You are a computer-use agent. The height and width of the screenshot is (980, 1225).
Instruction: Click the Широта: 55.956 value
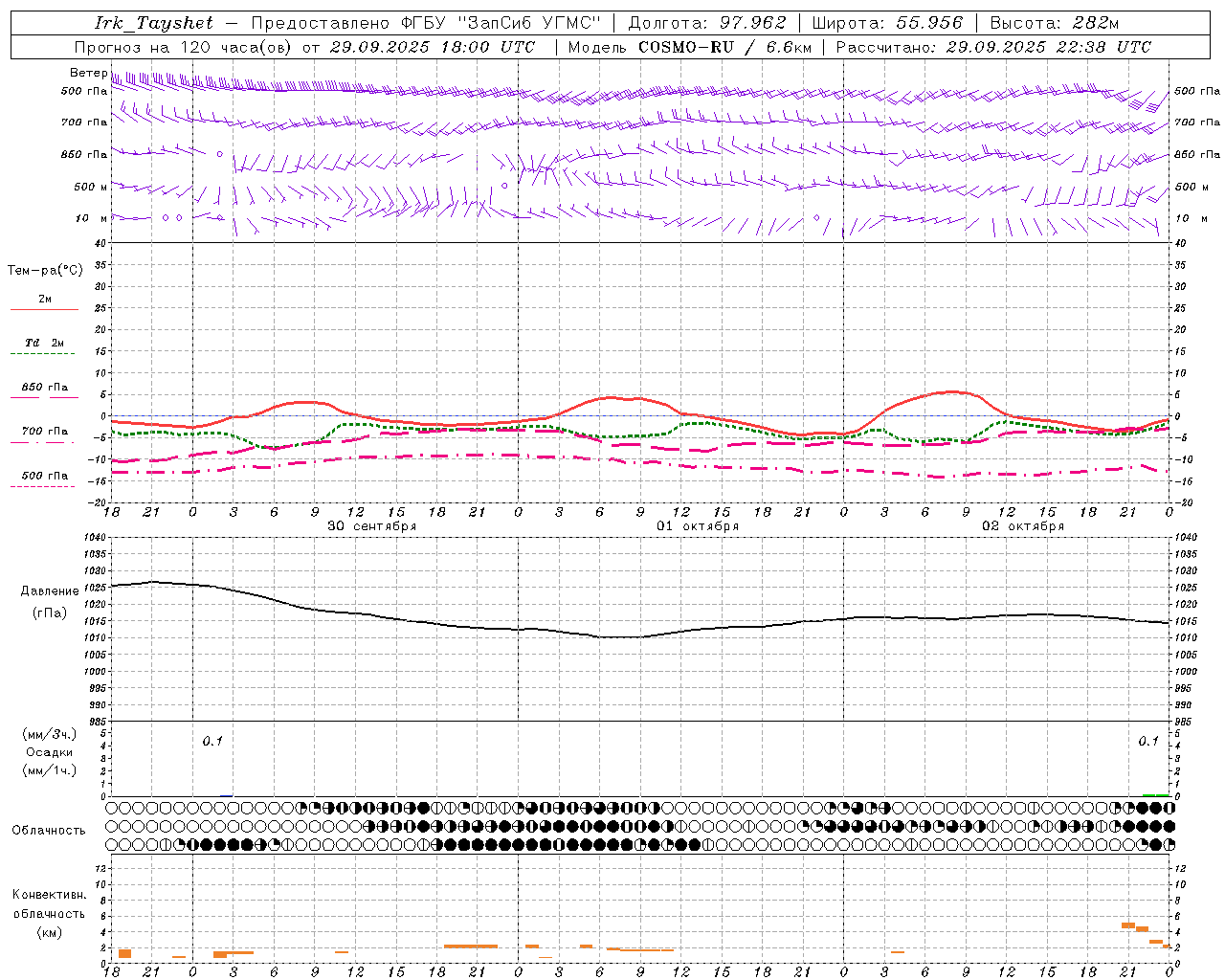click(887, 23)
